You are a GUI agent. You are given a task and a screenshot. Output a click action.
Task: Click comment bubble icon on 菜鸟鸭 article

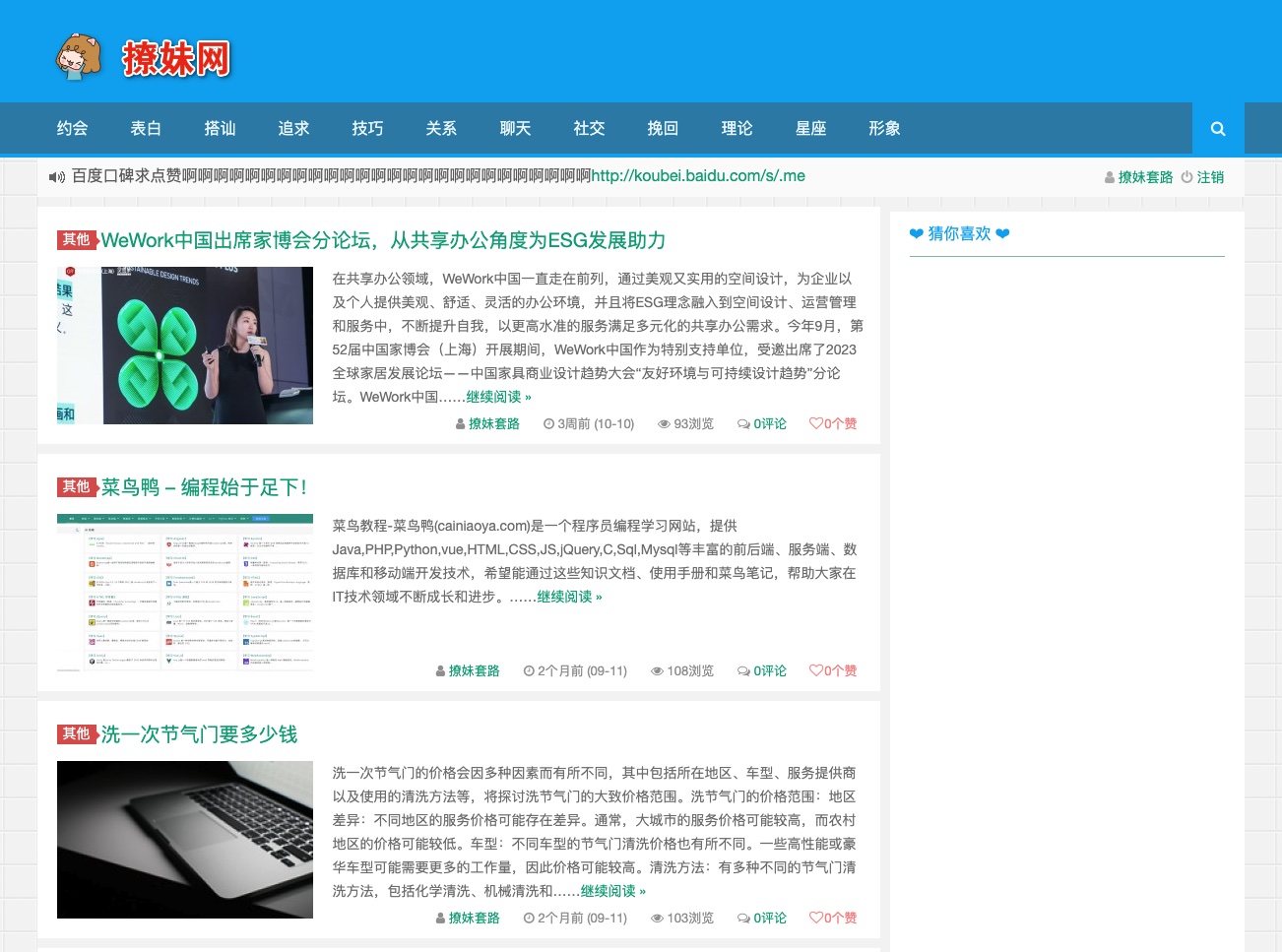tap(744, 671)
